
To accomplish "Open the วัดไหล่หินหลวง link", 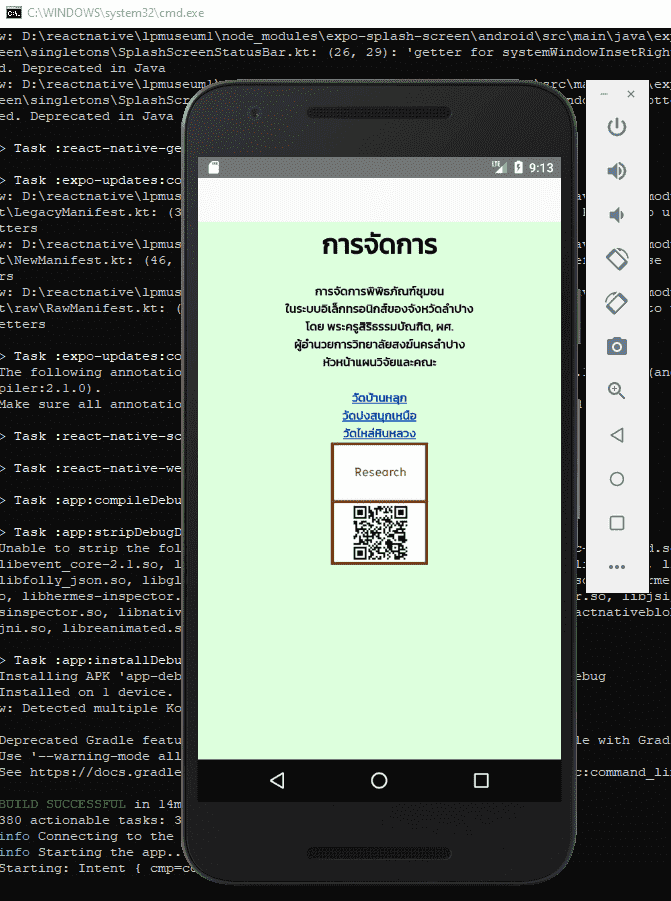I will pos(379,433).
